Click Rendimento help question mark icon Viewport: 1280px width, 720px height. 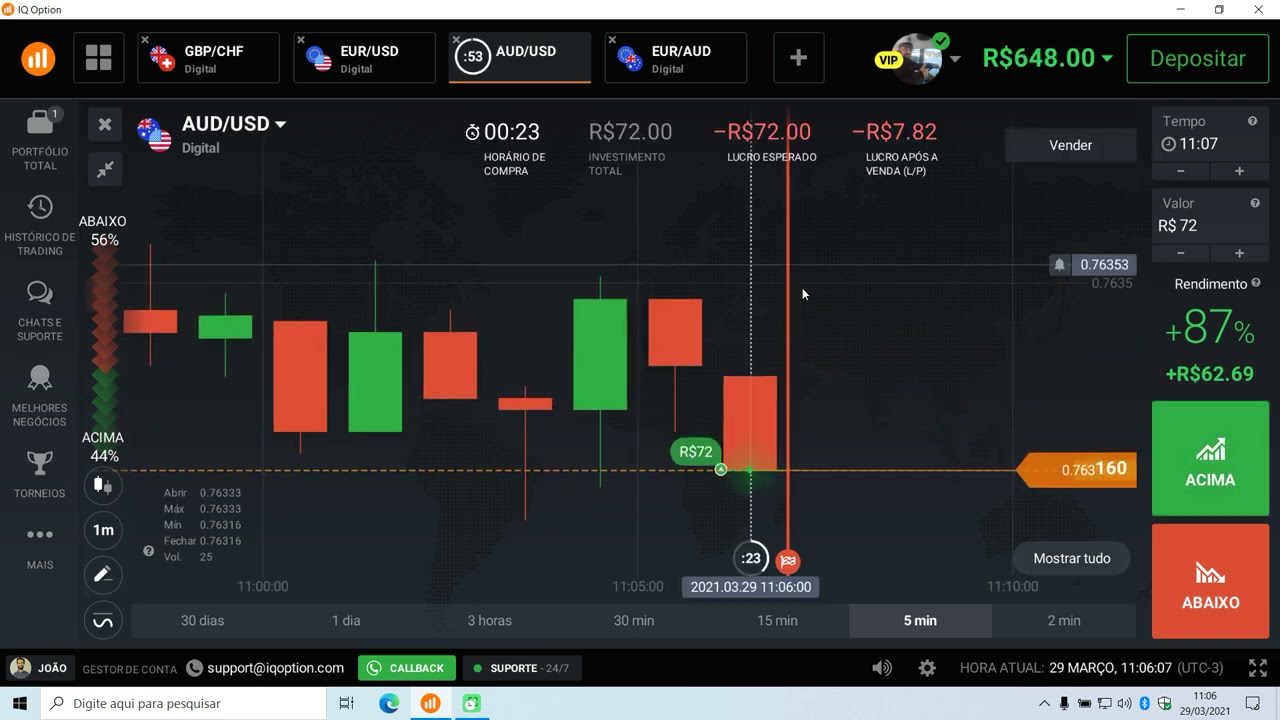1256,284
